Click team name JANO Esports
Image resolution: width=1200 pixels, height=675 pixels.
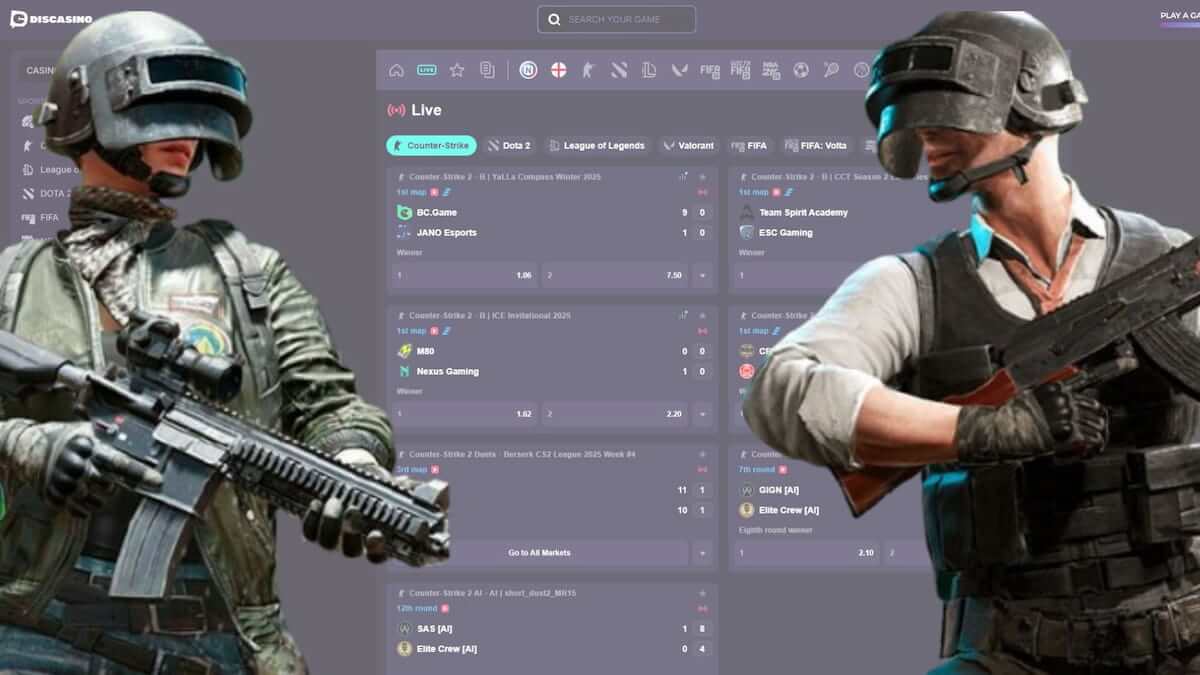click(447, 233)
